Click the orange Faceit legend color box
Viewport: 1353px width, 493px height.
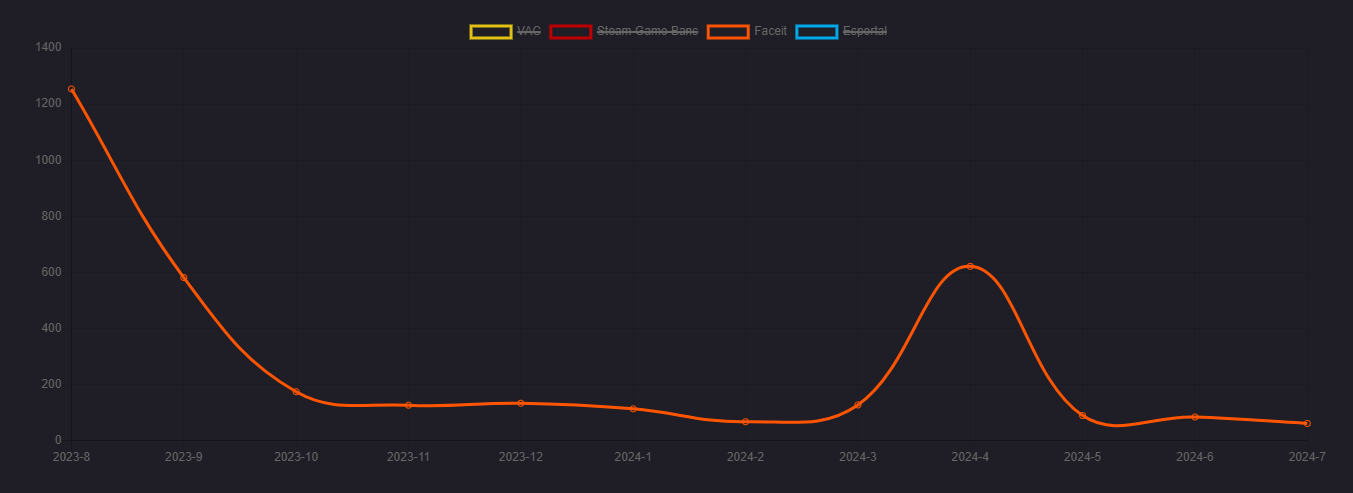coord(727,31)
